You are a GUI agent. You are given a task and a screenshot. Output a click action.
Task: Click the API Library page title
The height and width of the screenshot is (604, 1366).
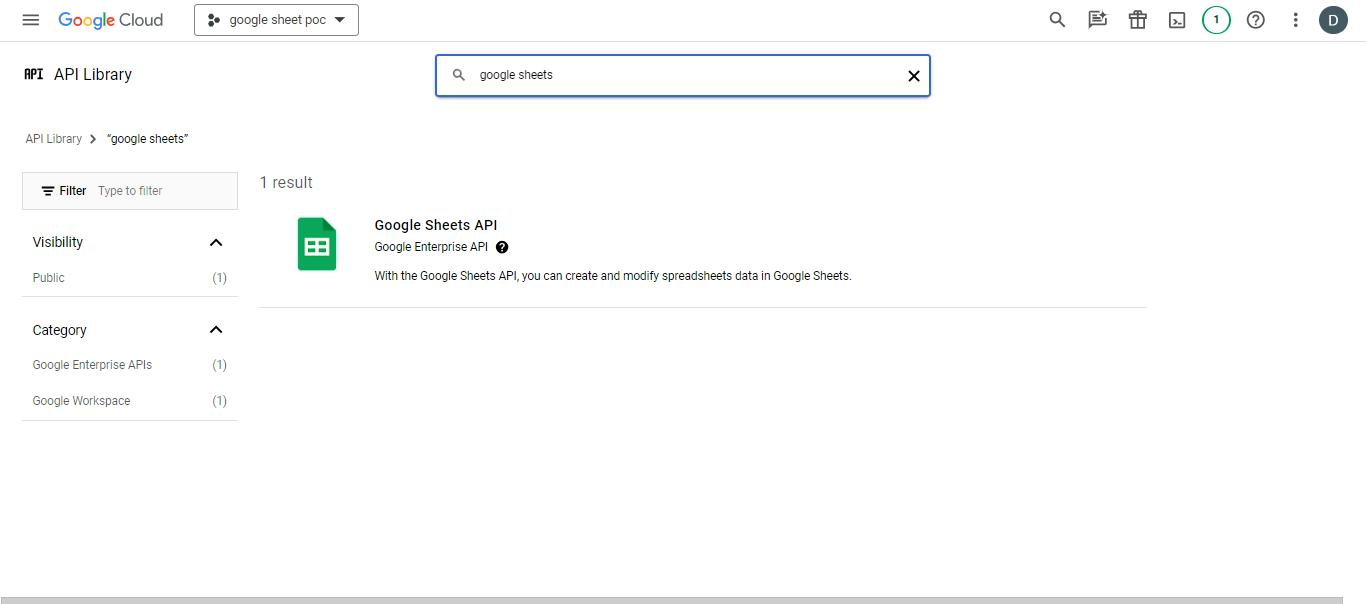[93, 75]
